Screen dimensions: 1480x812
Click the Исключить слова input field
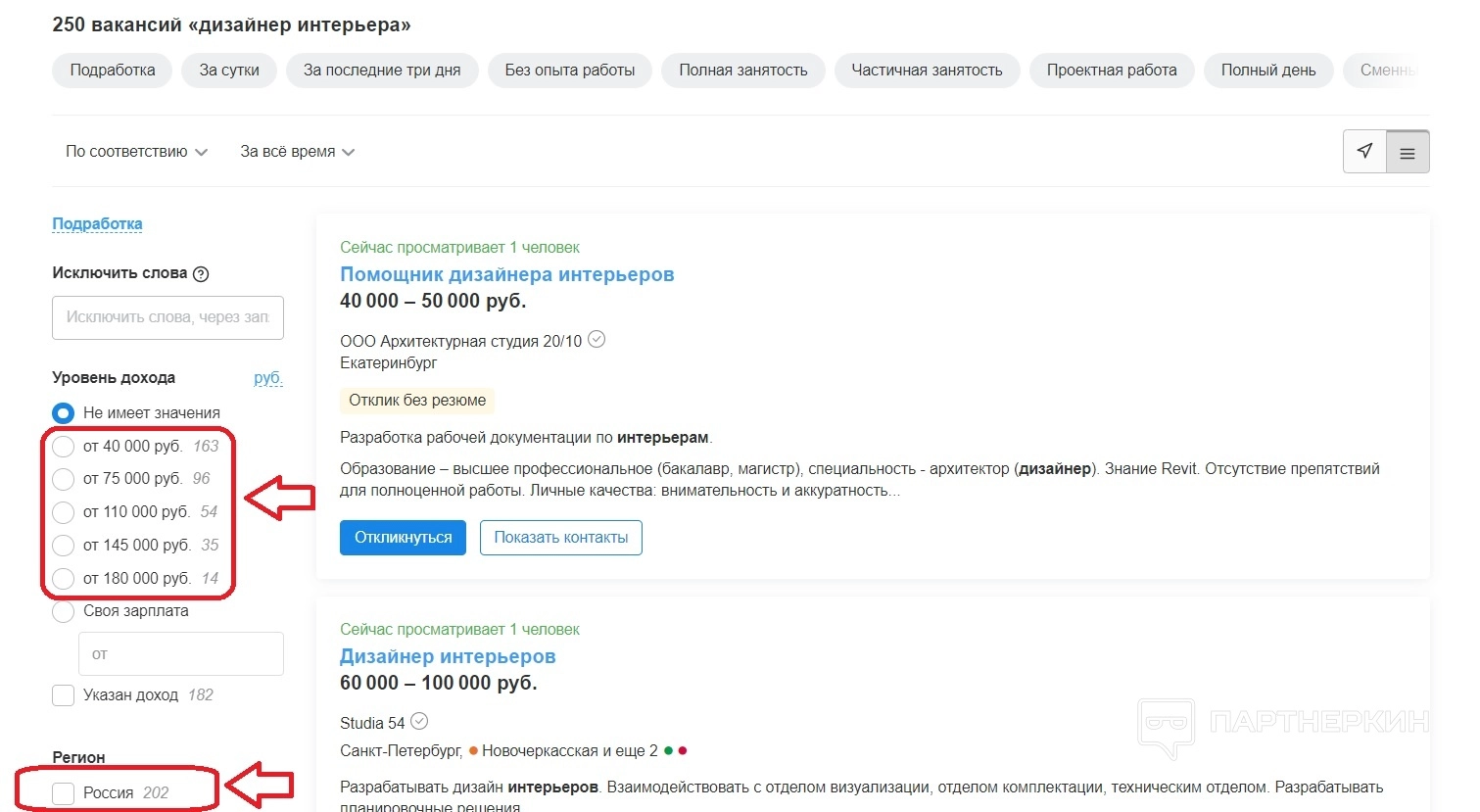(167, 317)
